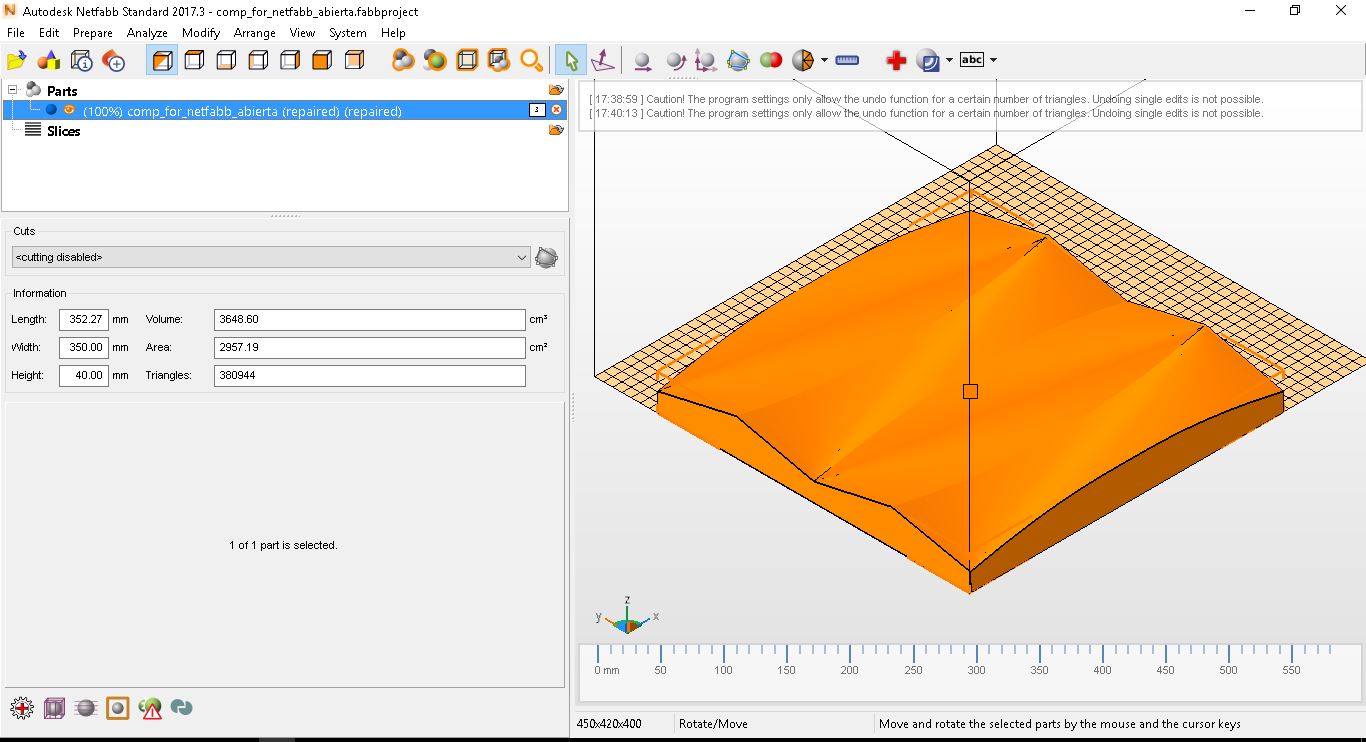Switch to the top-face view cube
1366x742 pixels.
(194, 61)
